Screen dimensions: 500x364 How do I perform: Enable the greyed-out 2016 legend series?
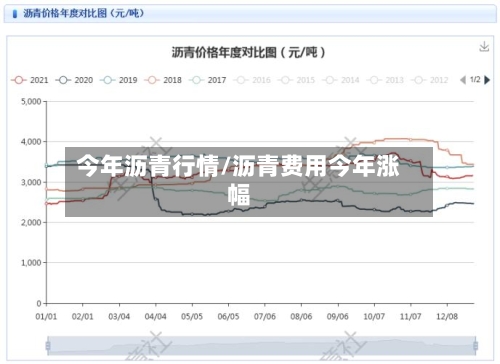pos(252,80)
